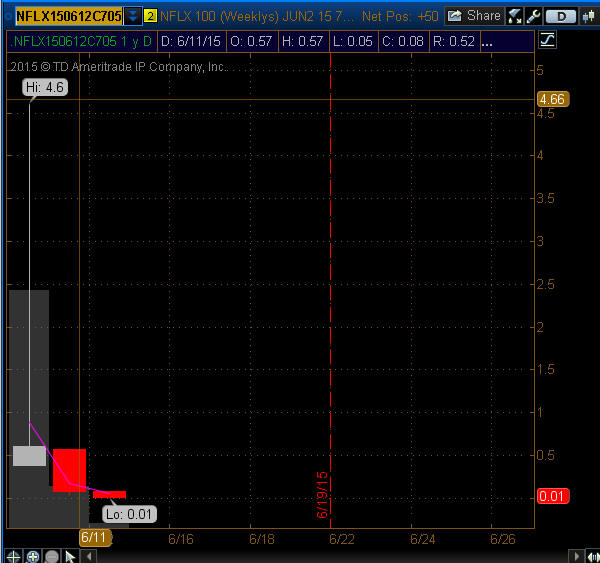Click the curve drawing icon below toolbar
The image size is (600, 563).
547,40
